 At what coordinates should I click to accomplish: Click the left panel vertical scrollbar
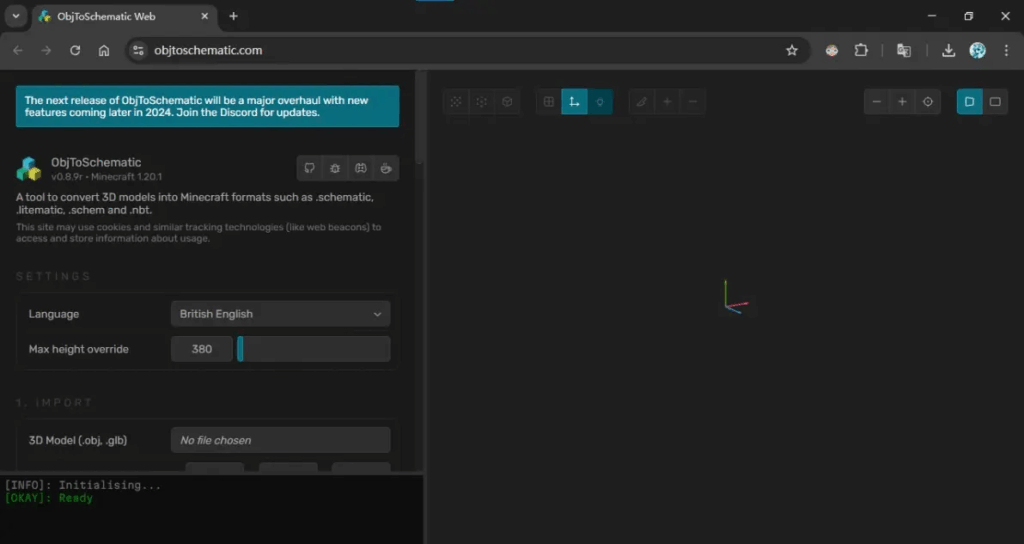[x=419, y=118]
